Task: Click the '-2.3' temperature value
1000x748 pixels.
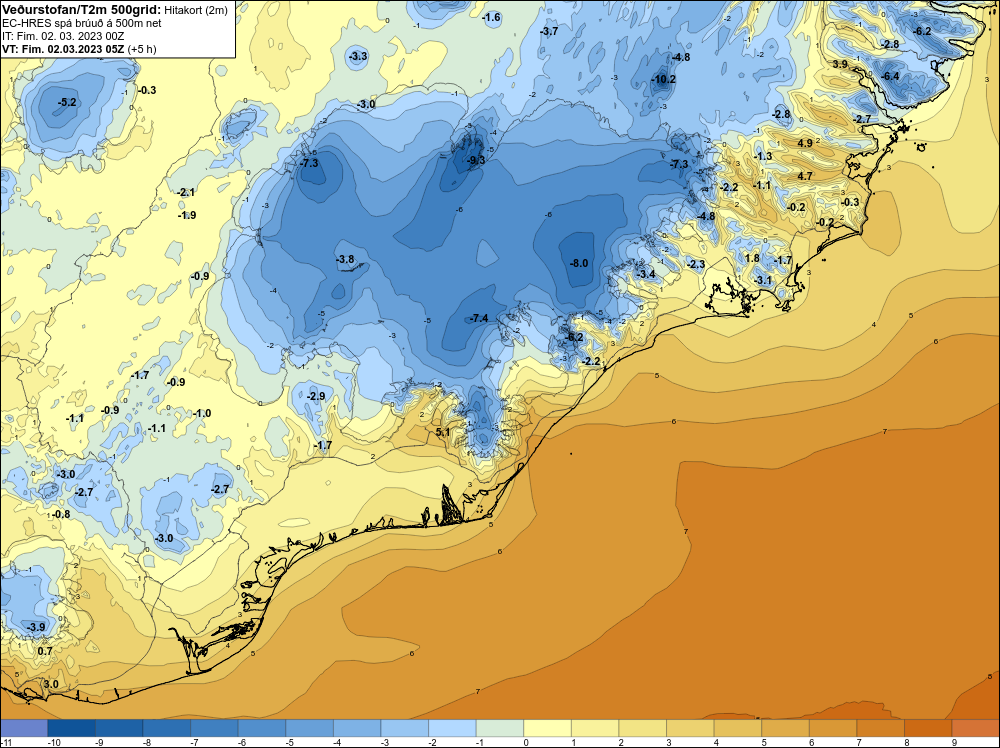Action: click(696, 264)
